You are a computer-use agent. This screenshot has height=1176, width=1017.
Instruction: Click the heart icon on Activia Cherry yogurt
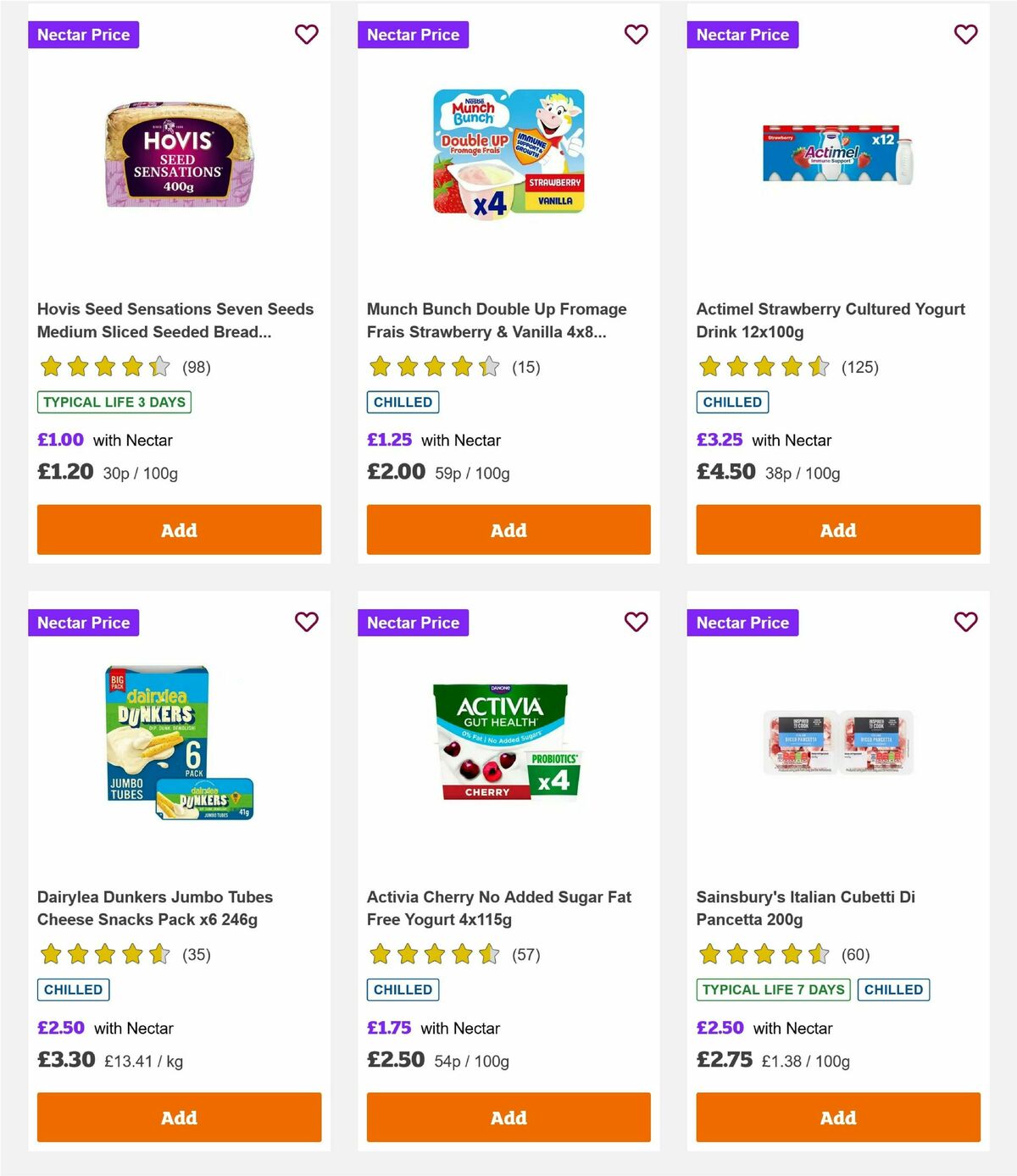pyautogui.click(x=636, y=621)
